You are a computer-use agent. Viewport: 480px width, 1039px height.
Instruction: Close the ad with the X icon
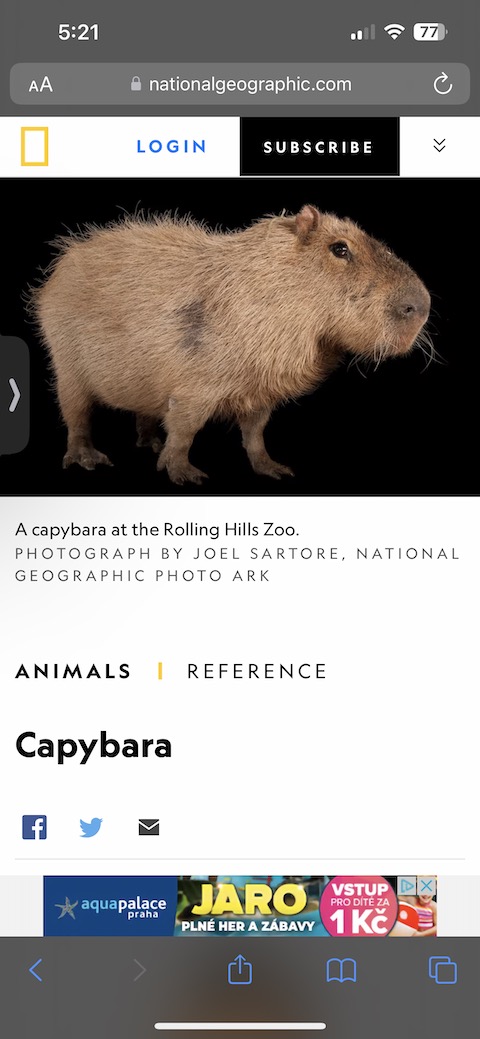coord(427,885)
